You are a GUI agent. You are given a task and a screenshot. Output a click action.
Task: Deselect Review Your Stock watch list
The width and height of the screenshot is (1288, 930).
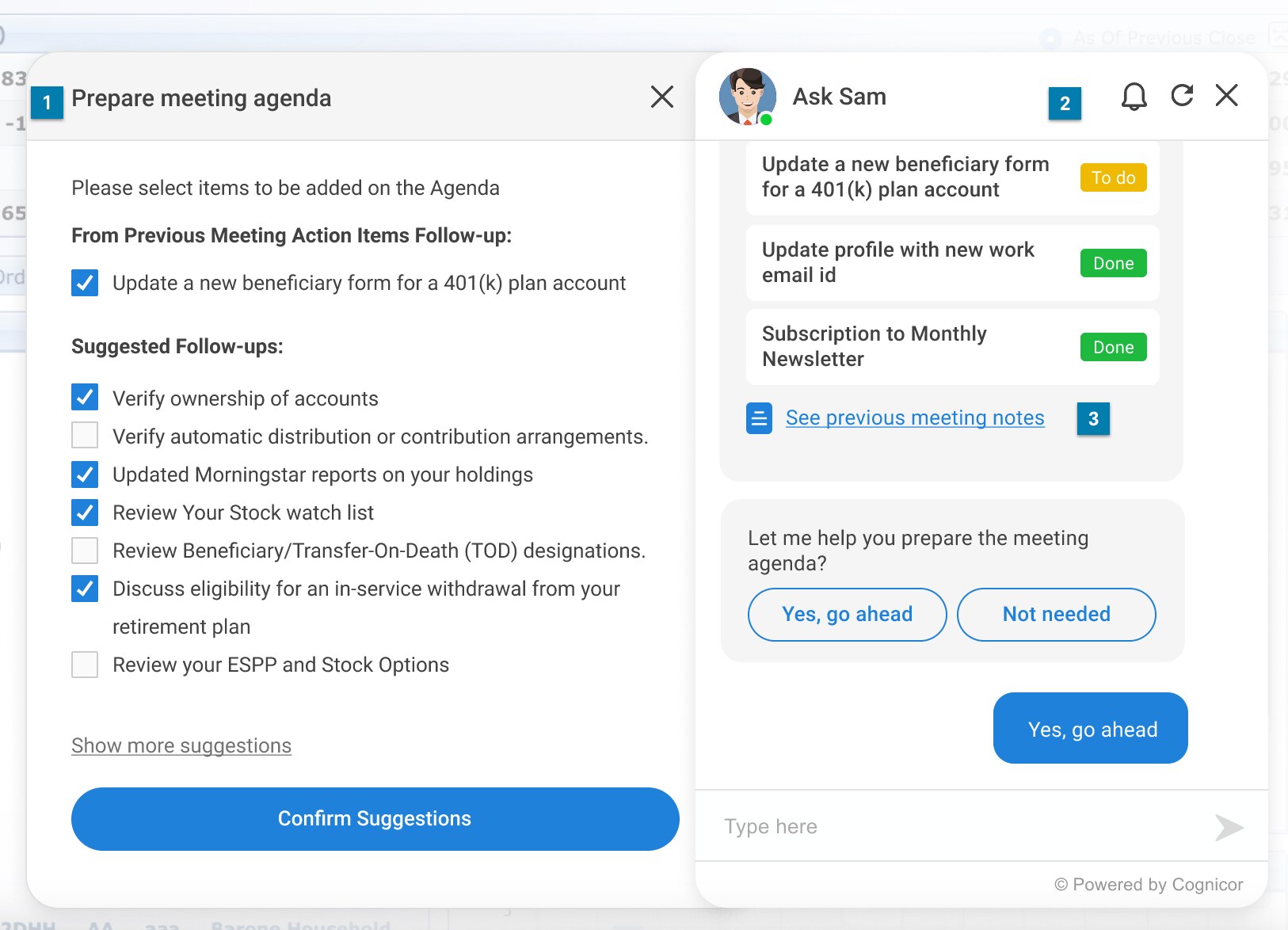point(85,512)
